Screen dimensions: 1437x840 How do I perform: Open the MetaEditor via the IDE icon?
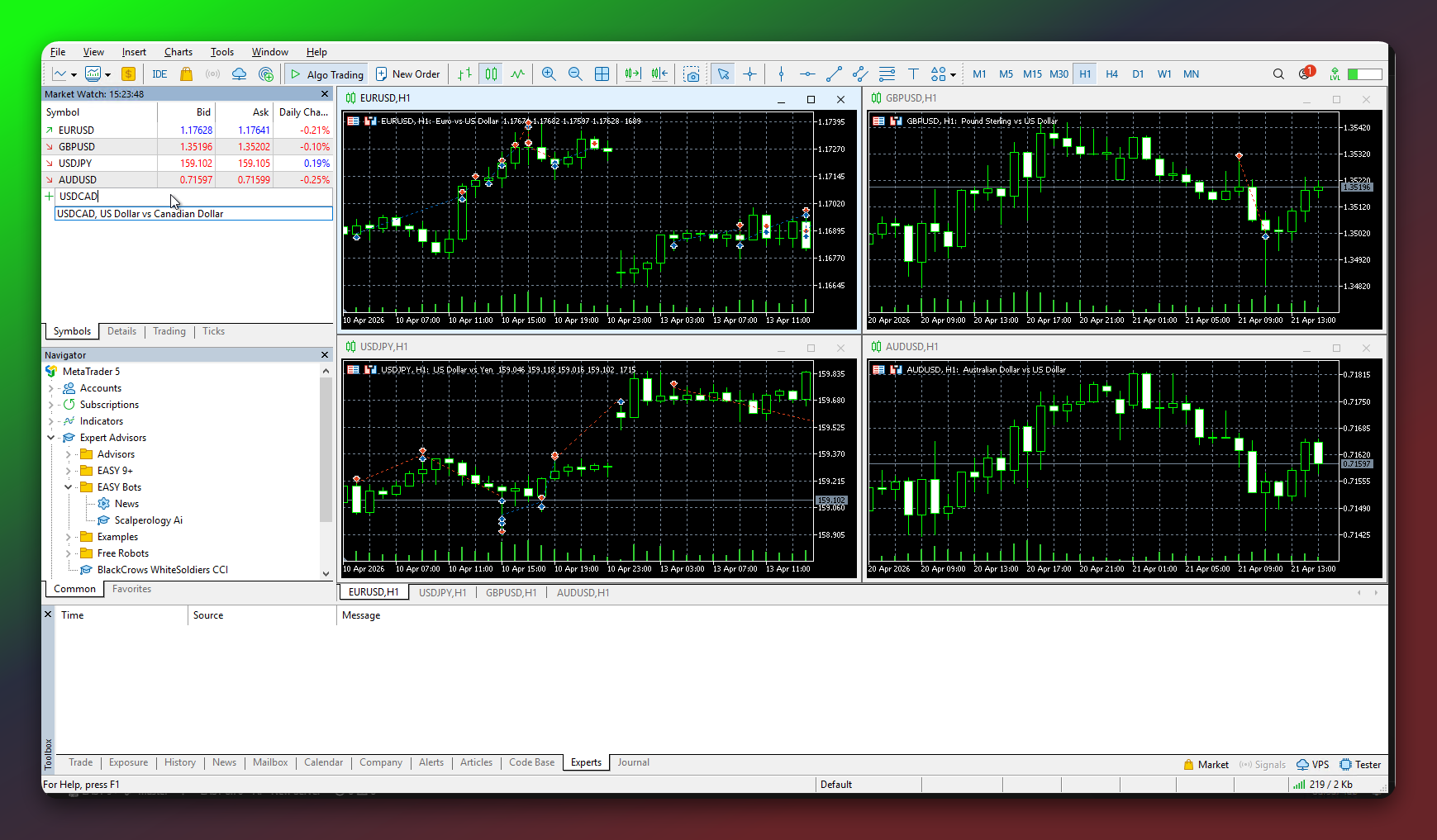(159, 74)
